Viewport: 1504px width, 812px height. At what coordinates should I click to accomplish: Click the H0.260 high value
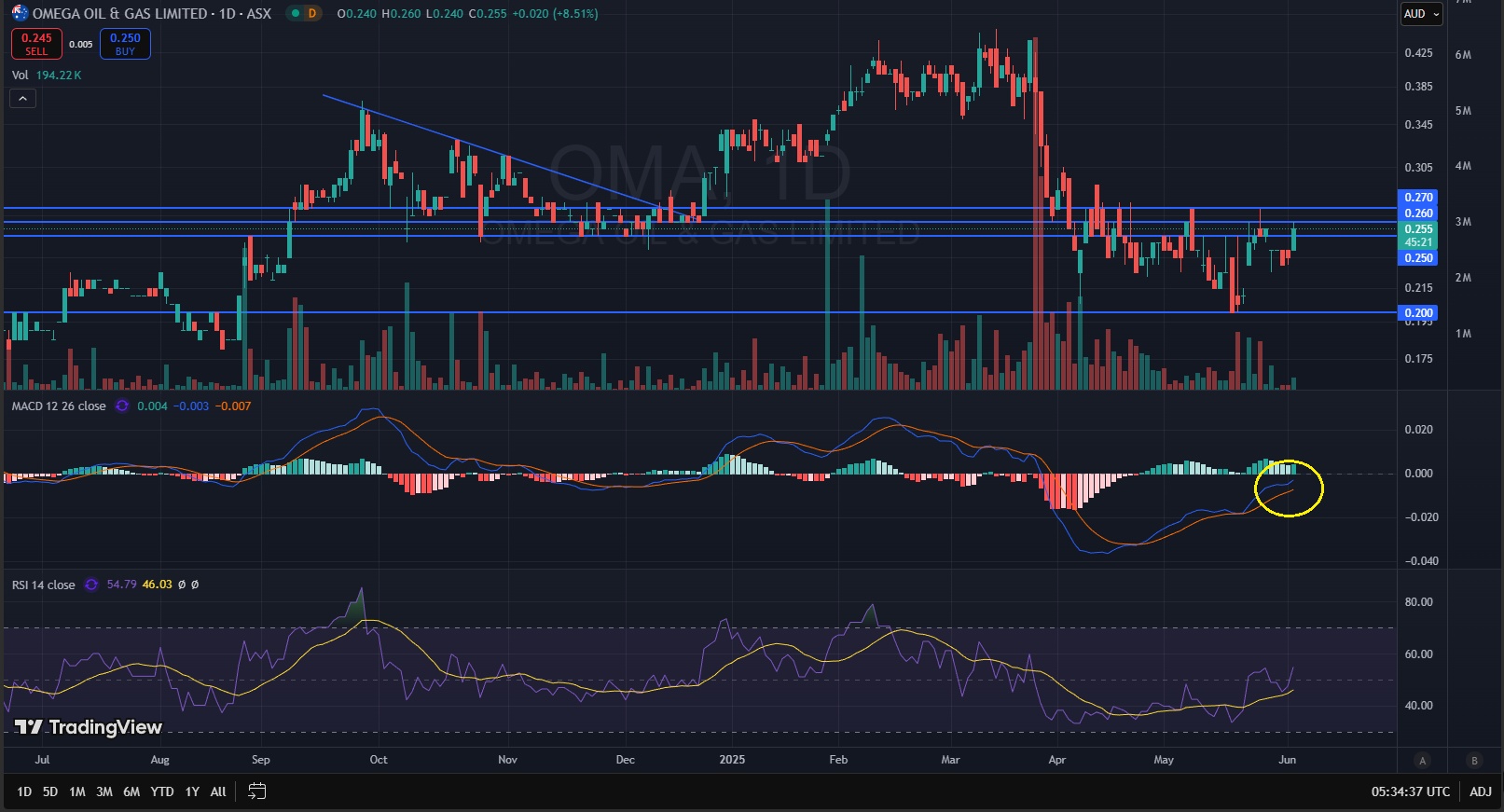[x=401, y=14]
